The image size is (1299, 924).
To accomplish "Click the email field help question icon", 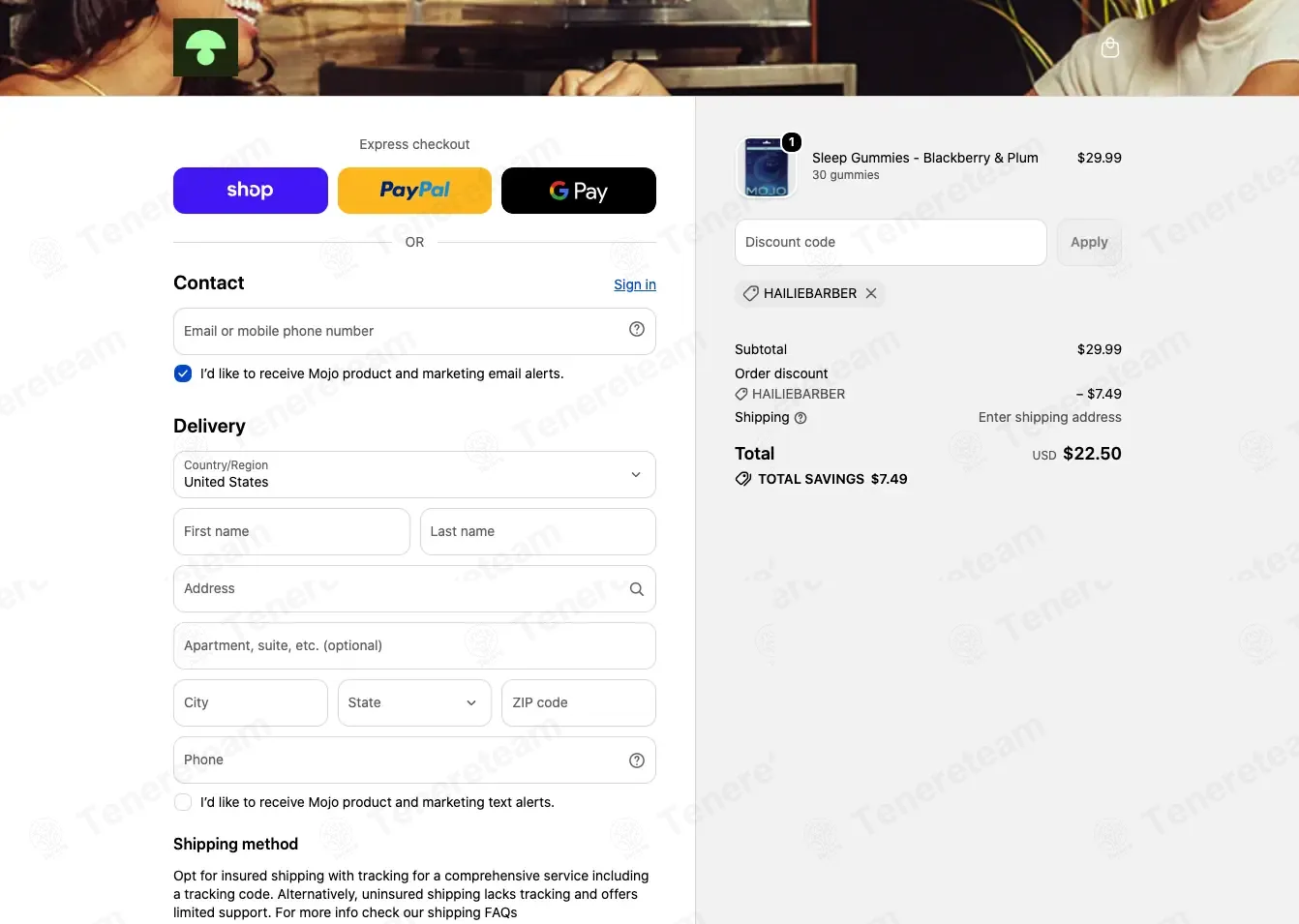I will [637, 329].
